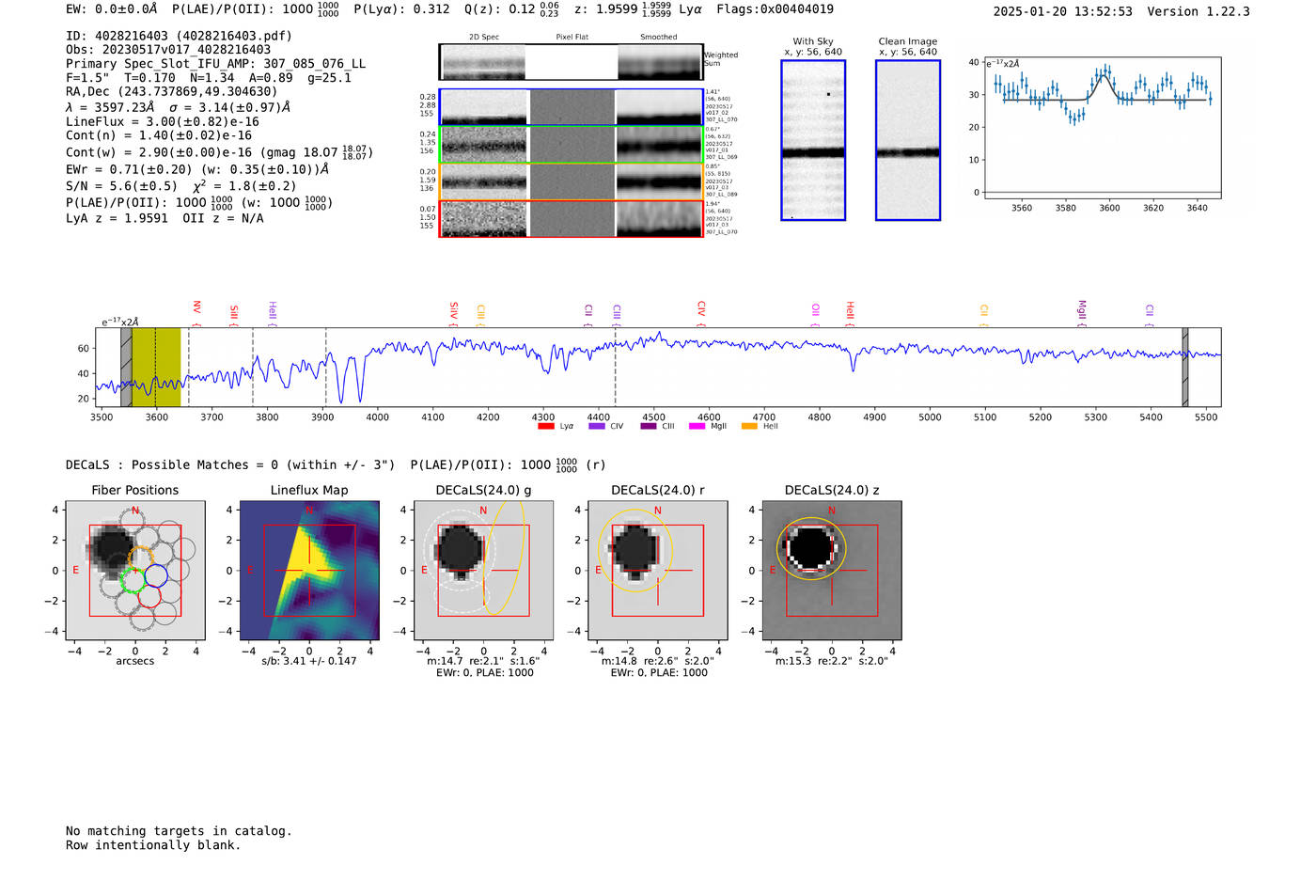Open the Clean Image panel
Screen dimensions: 1316x896
[x=908, y=141]
